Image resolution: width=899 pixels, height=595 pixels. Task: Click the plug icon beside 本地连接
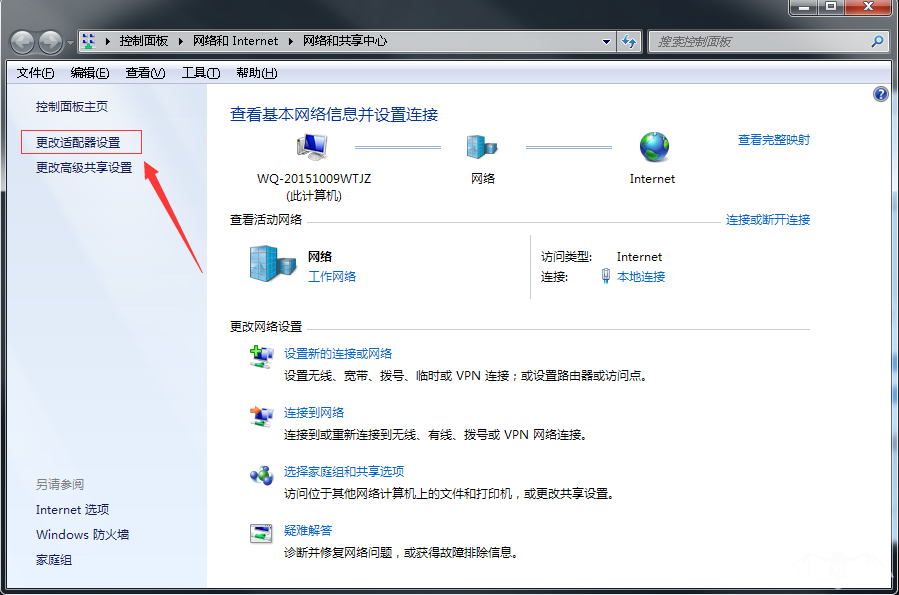pos(605,276)
